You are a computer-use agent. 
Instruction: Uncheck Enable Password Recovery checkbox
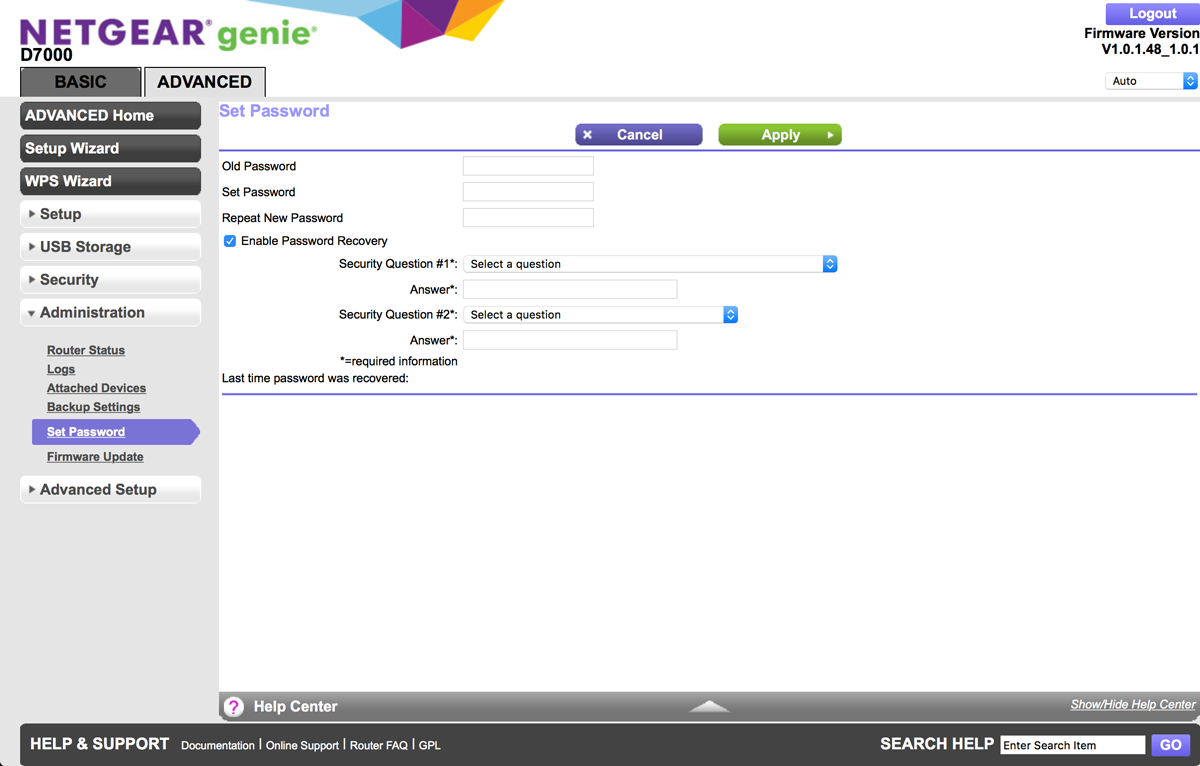pos(230,241)
